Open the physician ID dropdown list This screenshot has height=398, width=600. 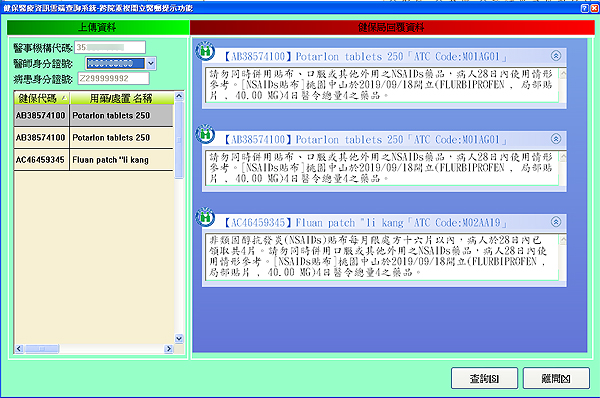151,64
